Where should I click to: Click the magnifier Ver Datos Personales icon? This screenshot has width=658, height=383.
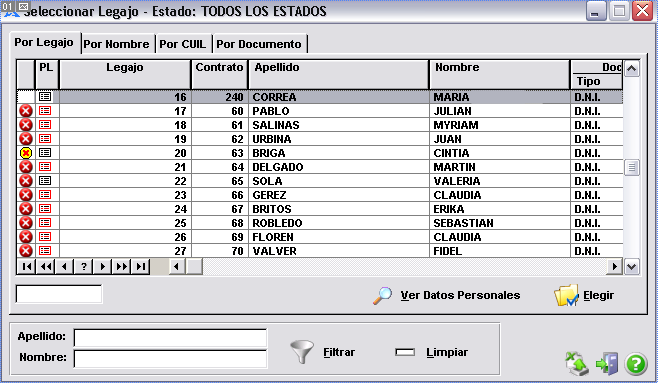382,296
